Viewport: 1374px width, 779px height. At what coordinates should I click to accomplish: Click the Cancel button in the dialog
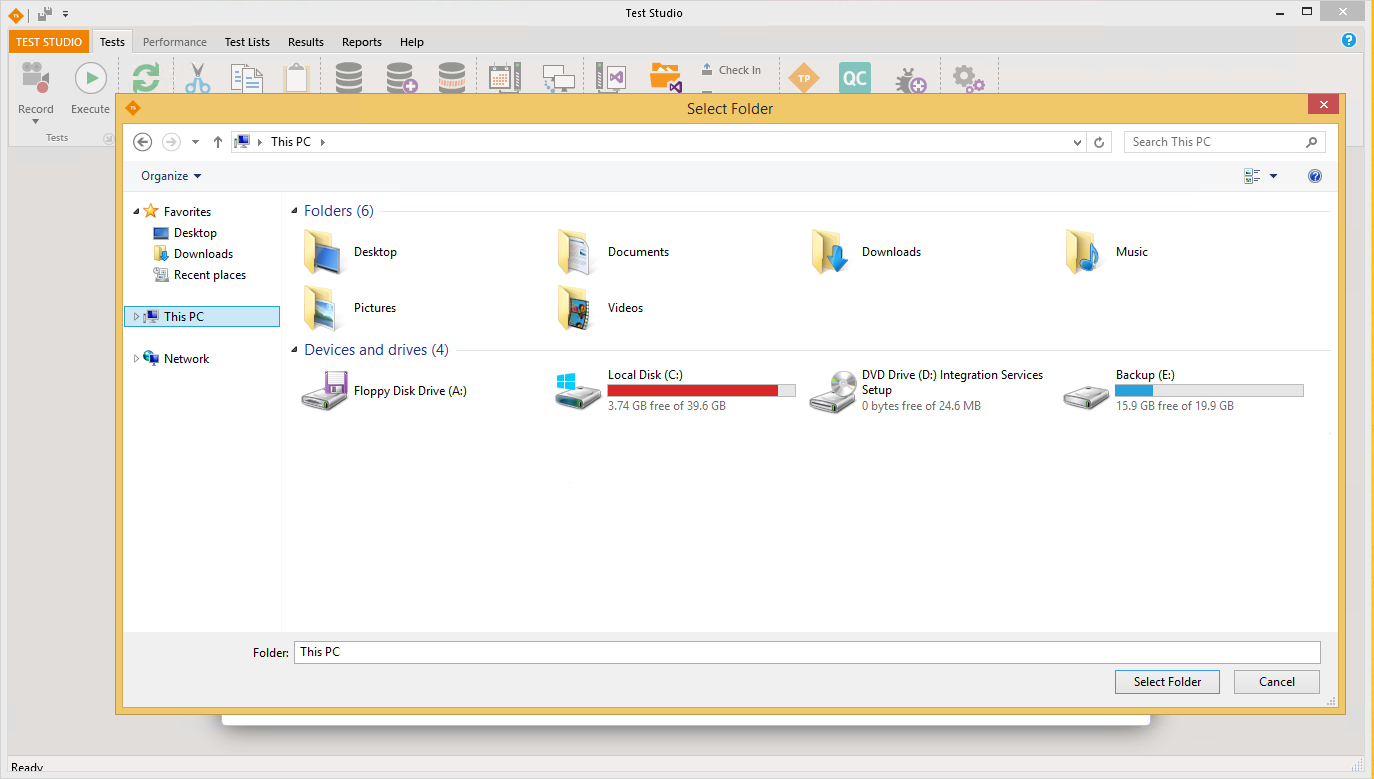[x=1277, y=682]
